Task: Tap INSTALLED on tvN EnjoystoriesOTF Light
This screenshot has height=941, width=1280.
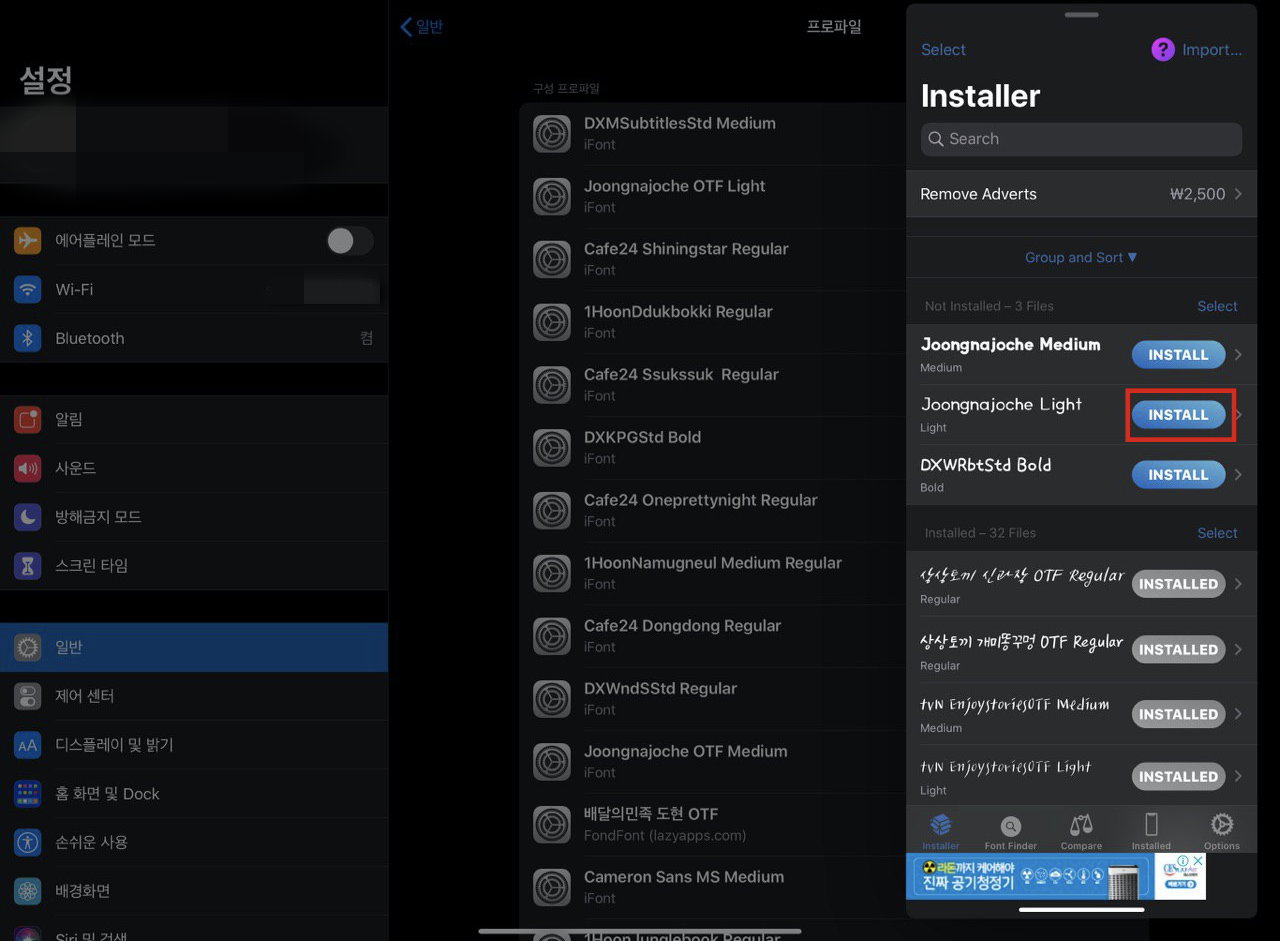Action: pyautogui.click(x=1178, y=776)
